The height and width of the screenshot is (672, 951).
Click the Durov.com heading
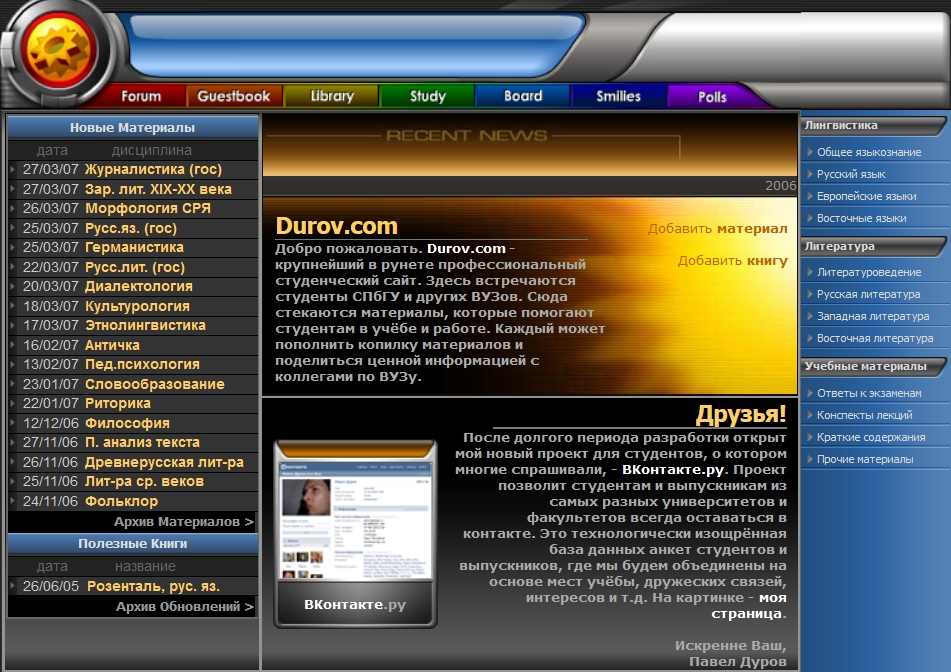coord(337,226)
